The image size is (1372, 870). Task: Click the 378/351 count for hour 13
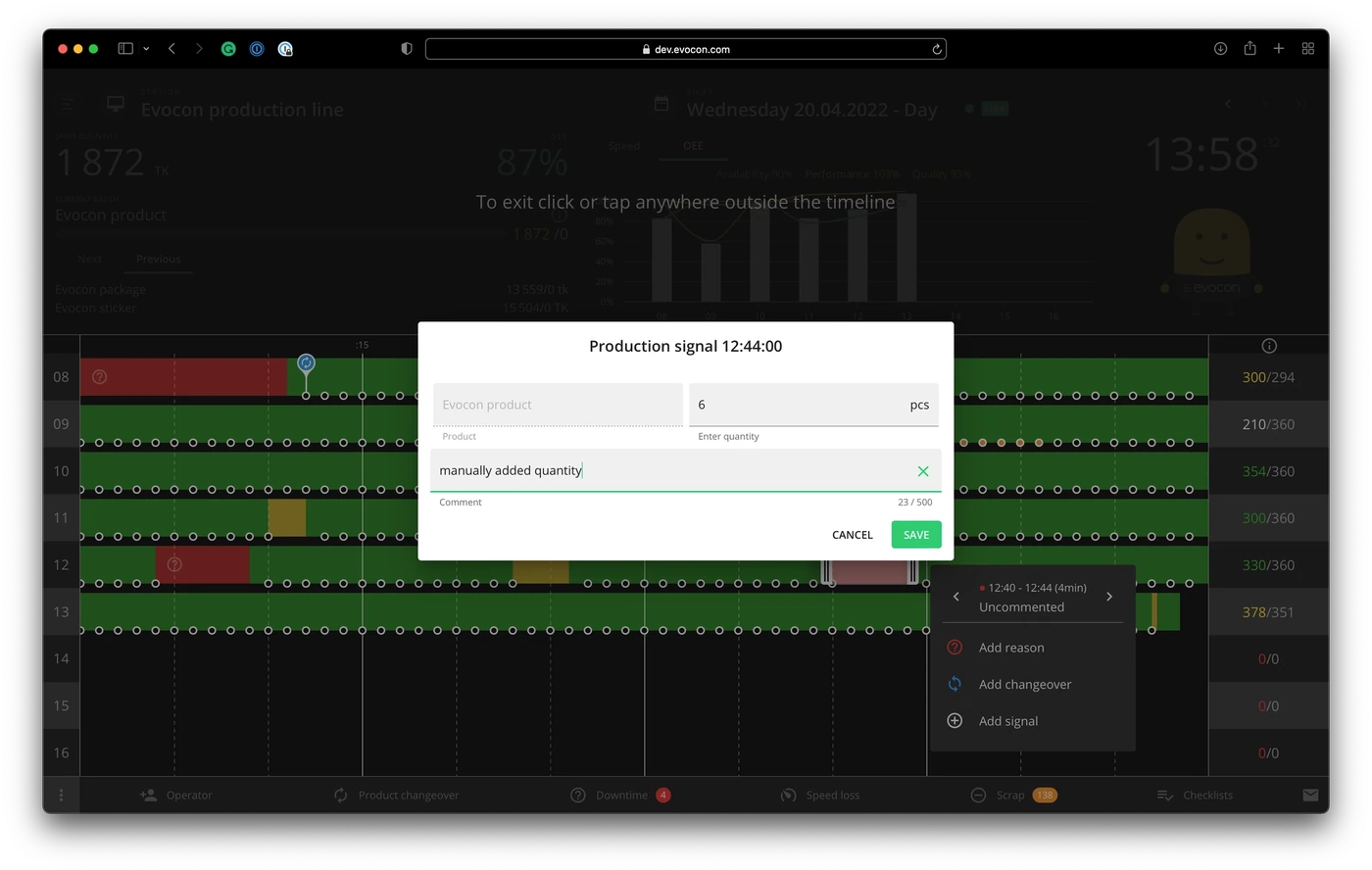(1268, 612)
